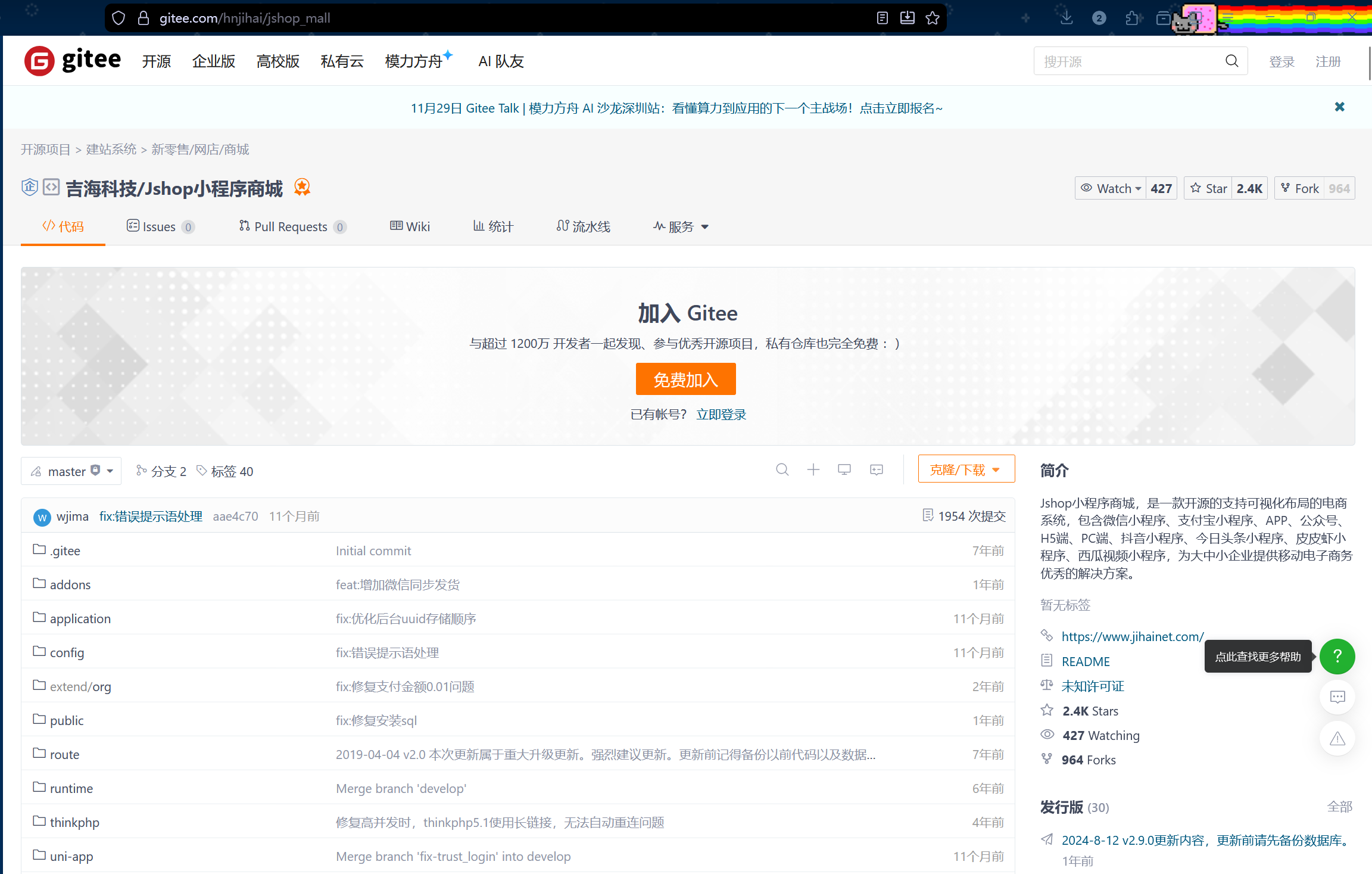Open the 服务 dropdown menu
The image size is (1372, 874).
(680, 226)
